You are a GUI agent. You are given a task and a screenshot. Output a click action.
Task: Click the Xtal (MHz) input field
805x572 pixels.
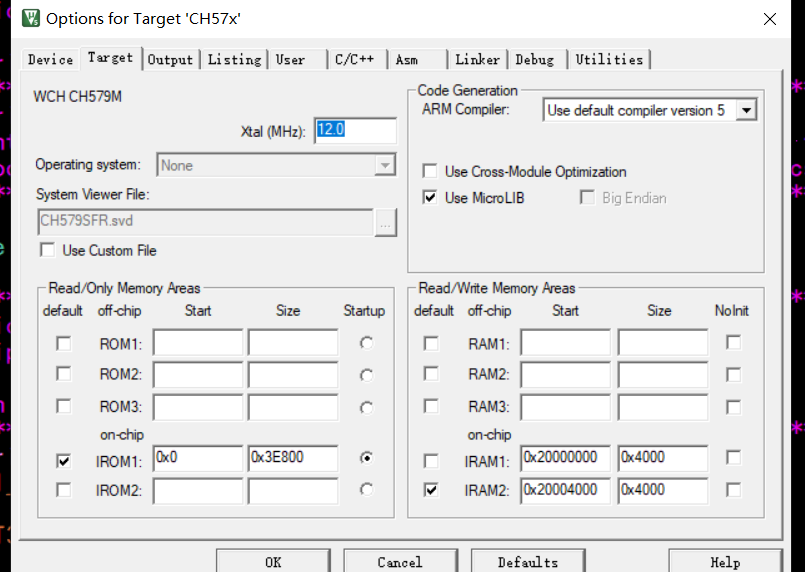(355, 130)
